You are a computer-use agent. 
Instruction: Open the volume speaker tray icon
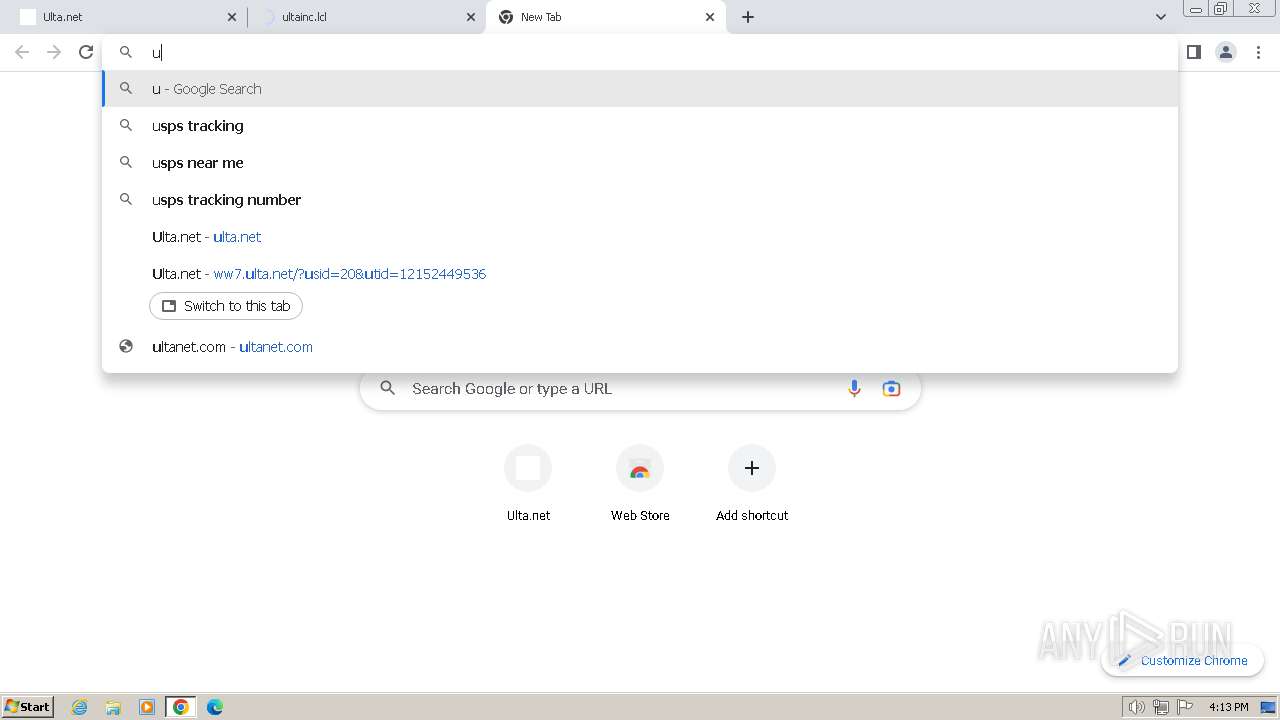click(1137, 707)
